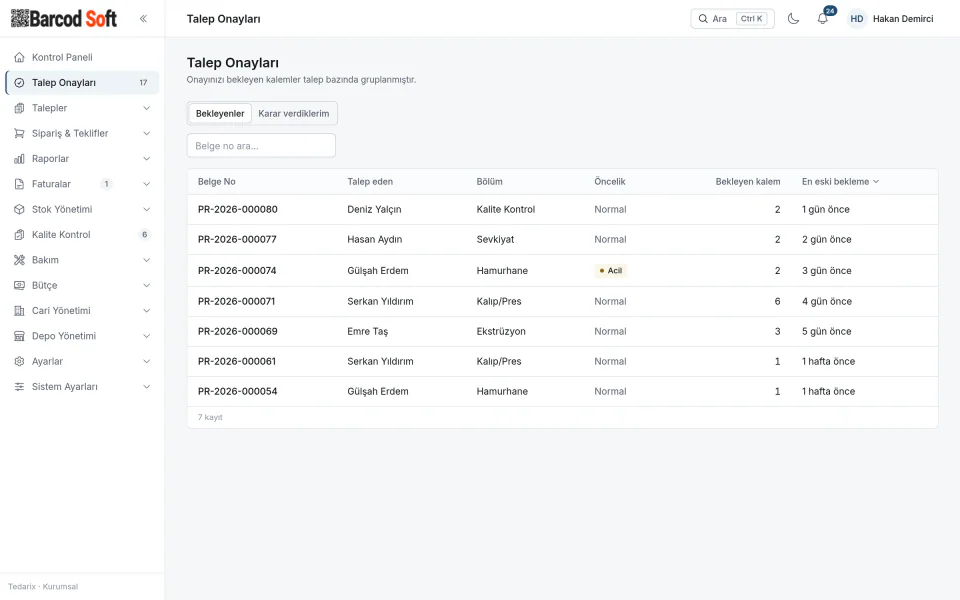Screen dimensions: 960x600
Task: Click the Stok Yönetimi box icon
Action: pos(20,209)
